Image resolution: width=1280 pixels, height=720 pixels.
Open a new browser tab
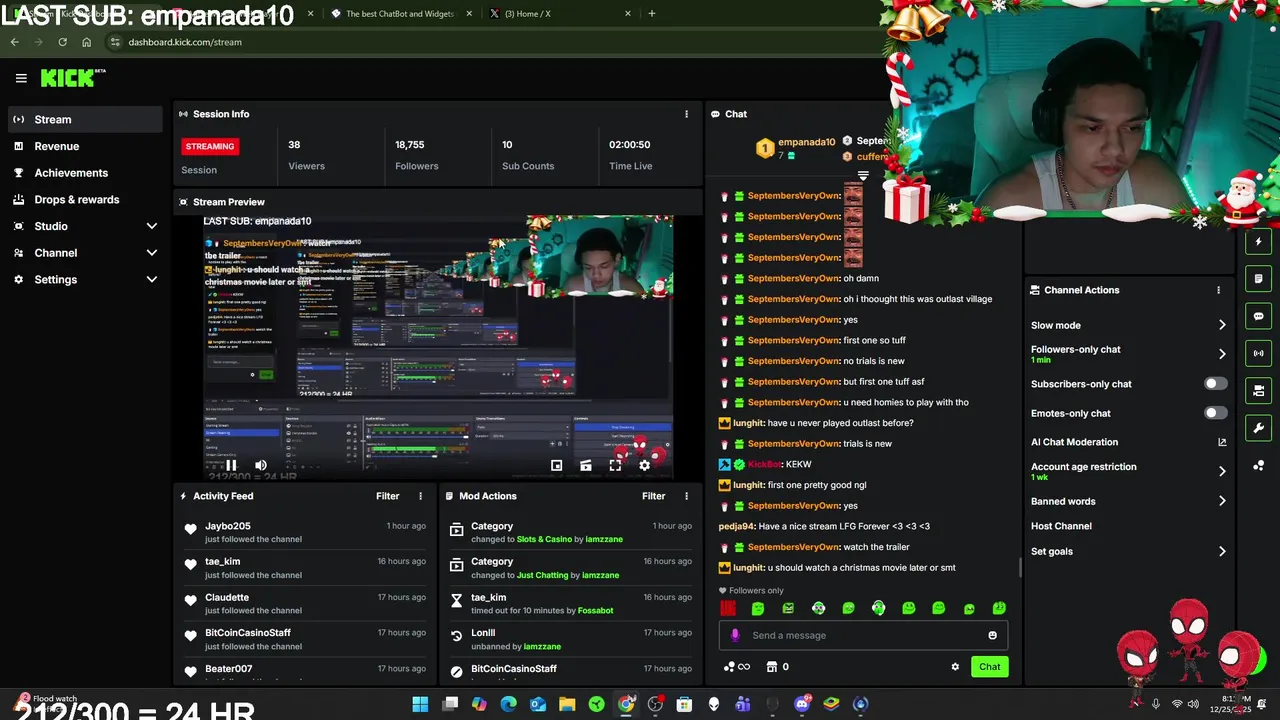point(652,14)
